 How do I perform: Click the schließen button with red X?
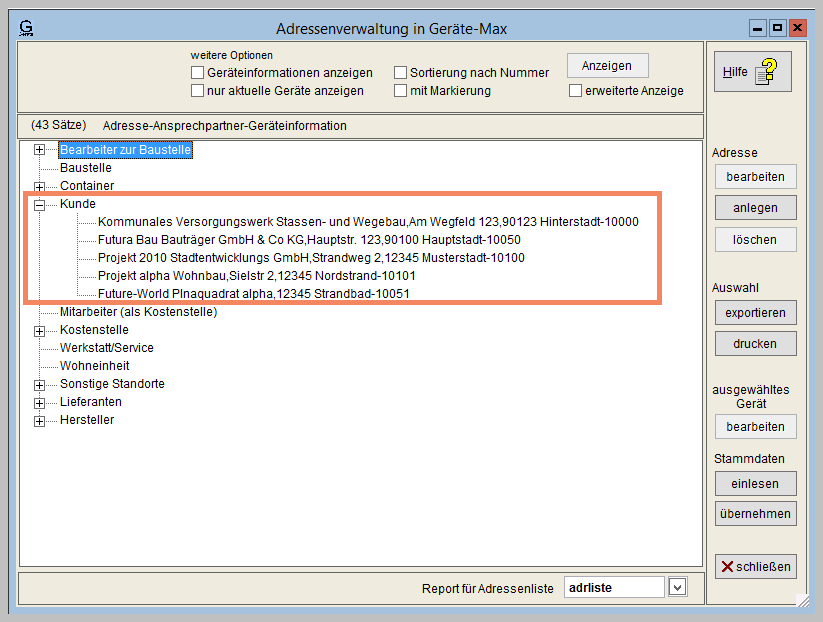click(755, 566)
